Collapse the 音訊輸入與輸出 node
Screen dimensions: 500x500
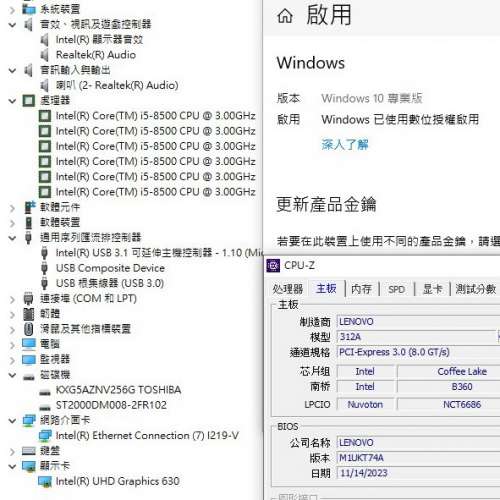(x=12, y=70)
